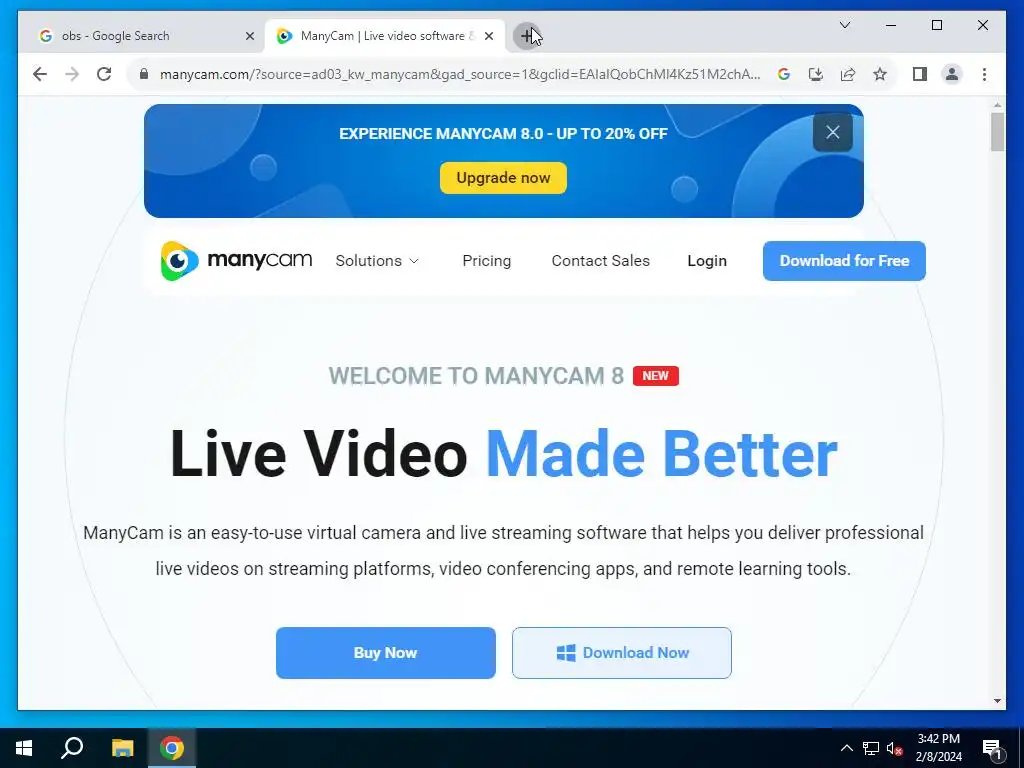
Task: Open the Chrome side panel
Action: 920,74
